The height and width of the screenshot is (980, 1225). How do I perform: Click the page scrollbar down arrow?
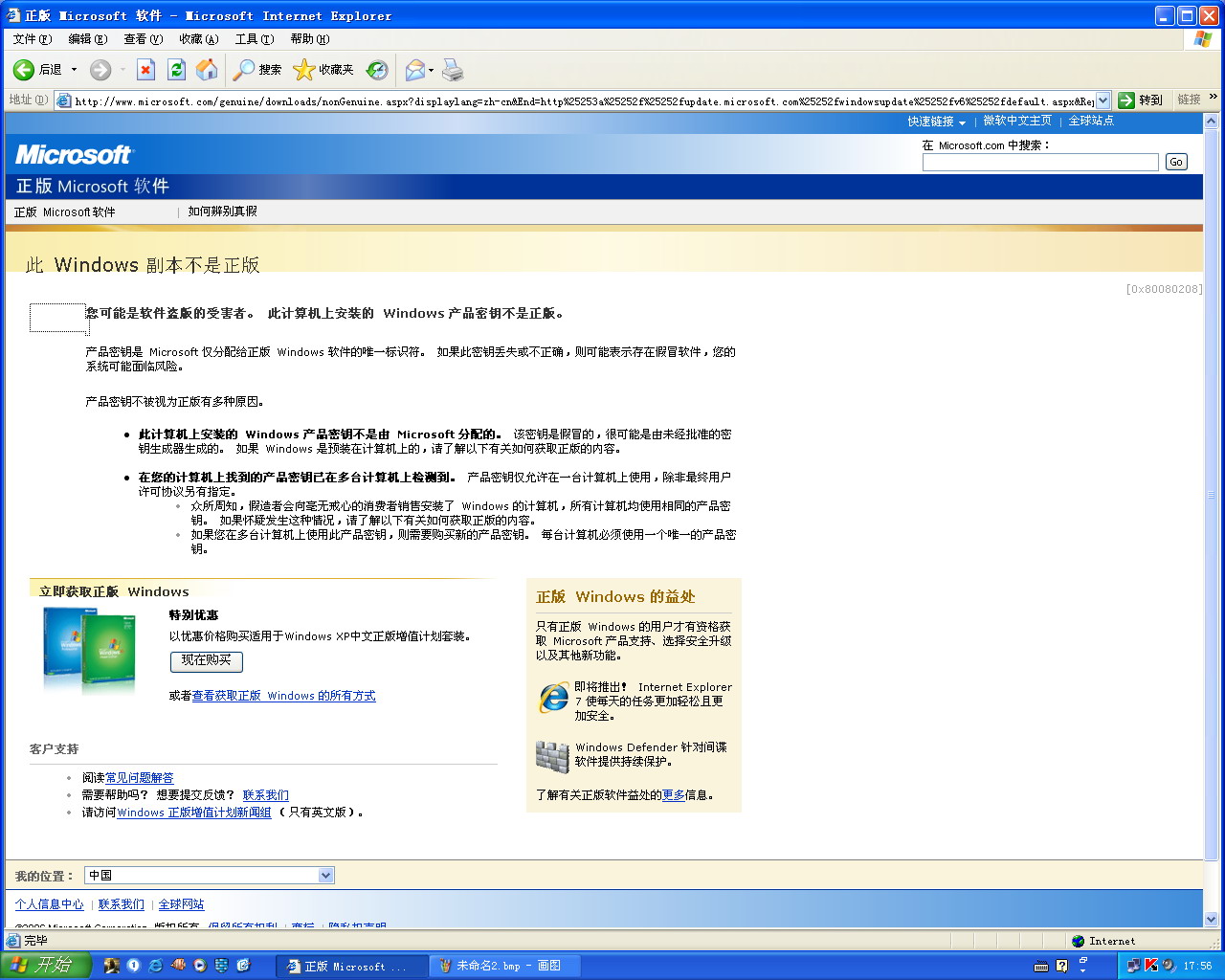click(x=1212, y=920)
